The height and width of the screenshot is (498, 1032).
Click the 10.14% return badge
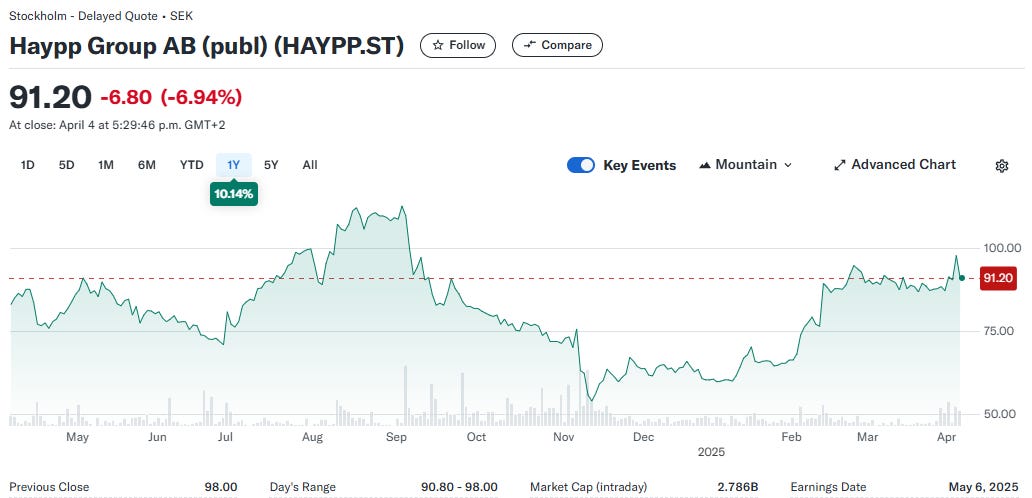[x=234, y=194]
